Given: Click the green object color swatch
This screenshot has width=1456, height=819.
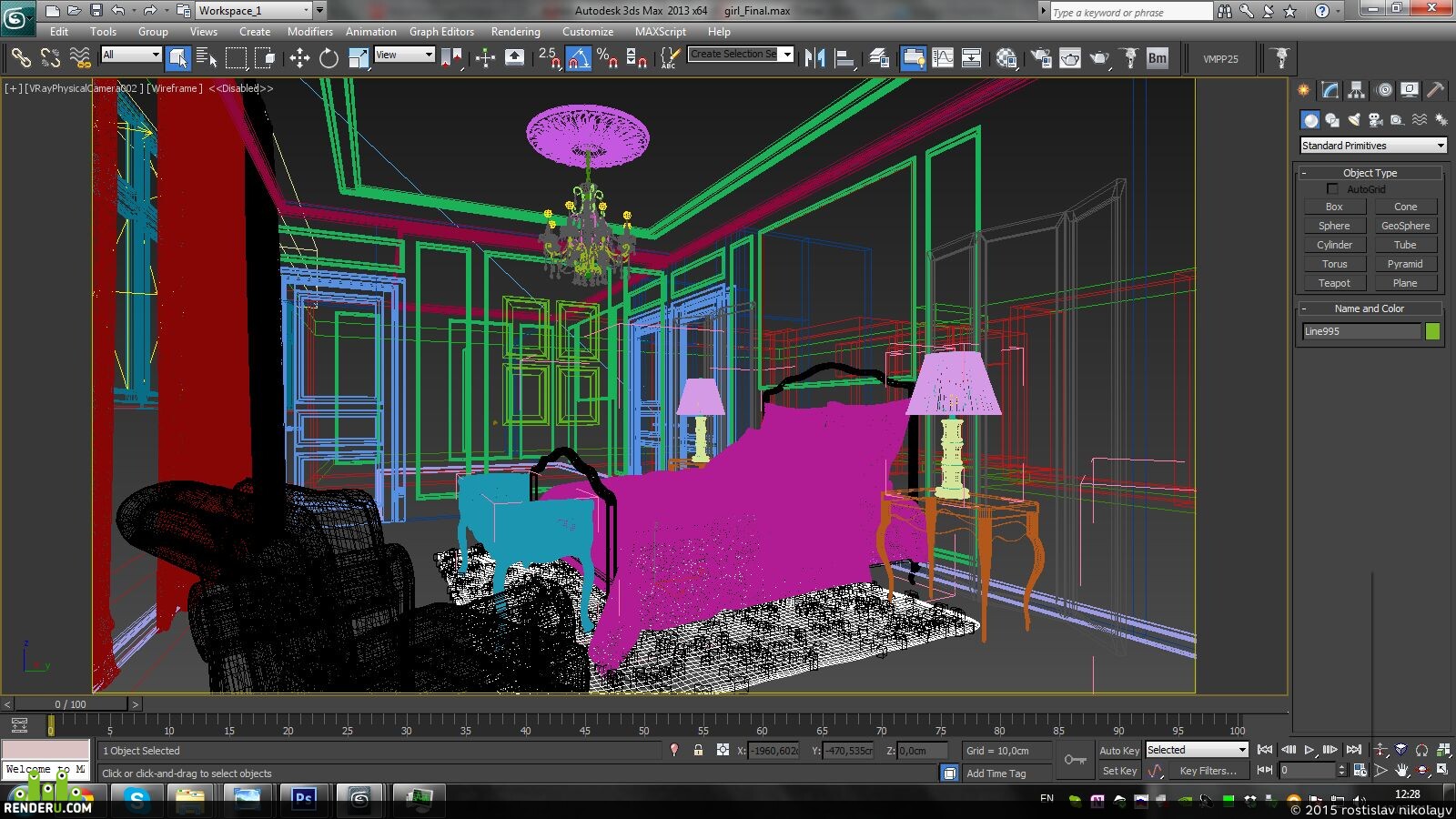Looking at the screenshot, I should pos(1433,331).
